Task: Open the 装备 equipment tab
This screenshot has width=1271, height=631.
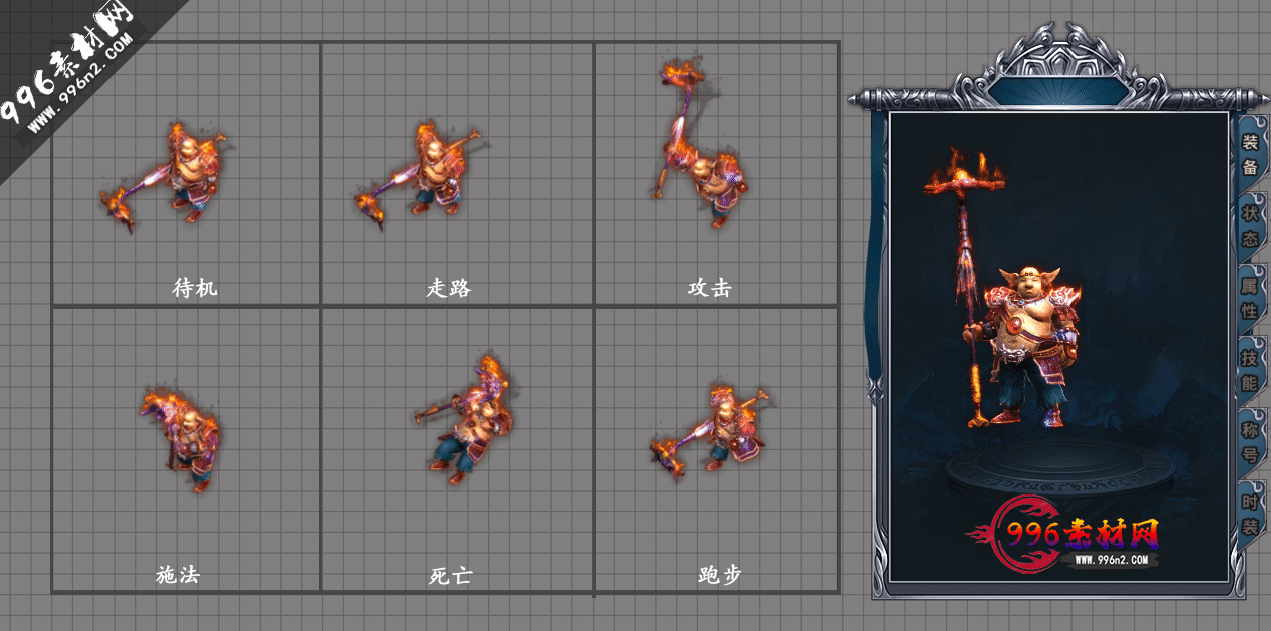Action: point(1250,155)
